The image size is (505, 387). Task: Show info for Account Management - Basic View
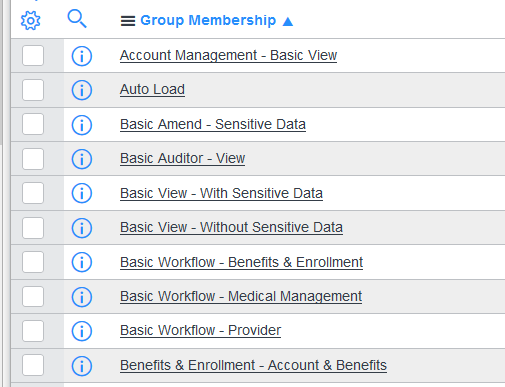[x=82, y=56]
